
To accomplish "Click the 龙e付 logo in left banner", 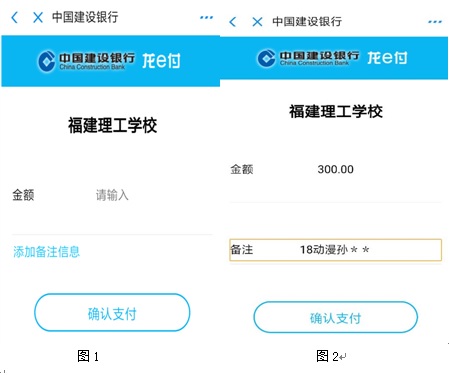I will [161, 61].
